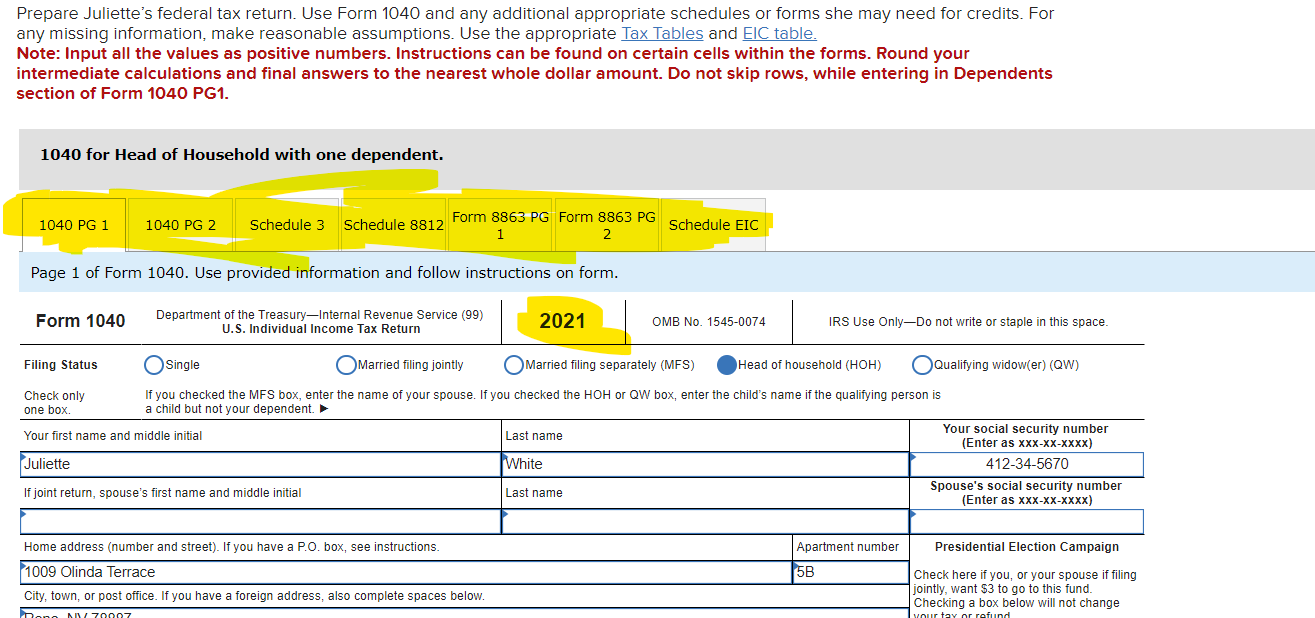Choose Married filing separately (MFS) option

tap(513, 365)
